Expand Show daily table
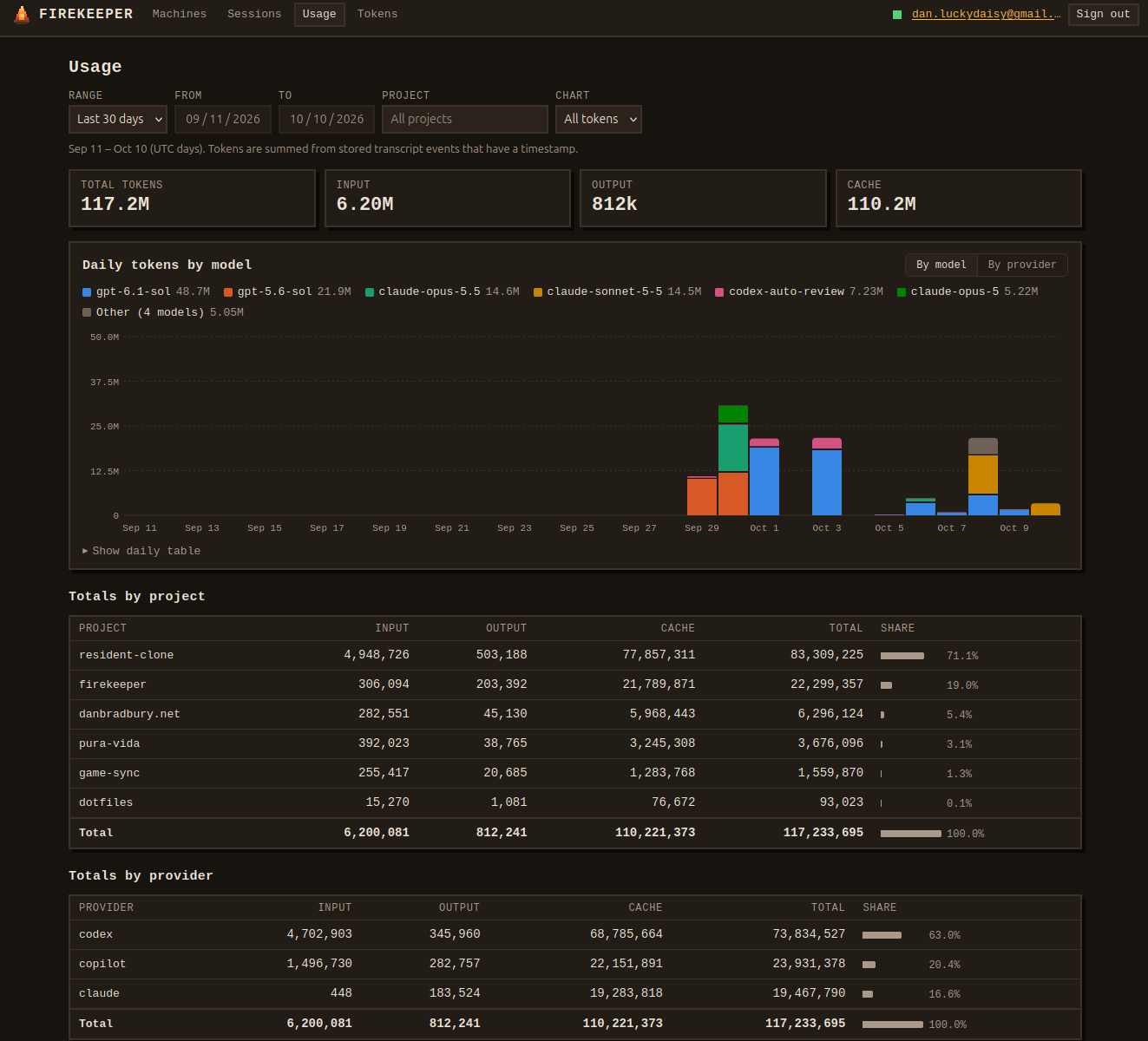Viewport: 1148px width, 1041px height. click(141, 551)
